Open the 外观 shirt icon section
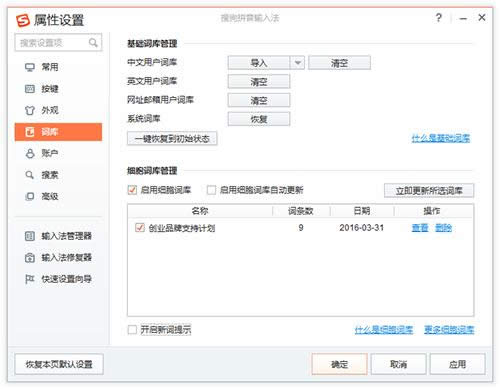Viewport: 500px width, 389px height. 30,110
